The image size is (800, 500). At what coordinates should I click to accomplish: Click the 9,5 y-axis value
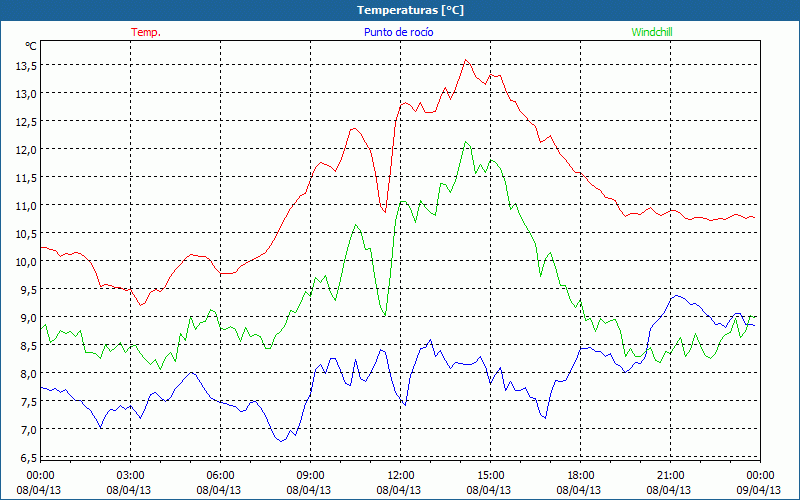28,289
